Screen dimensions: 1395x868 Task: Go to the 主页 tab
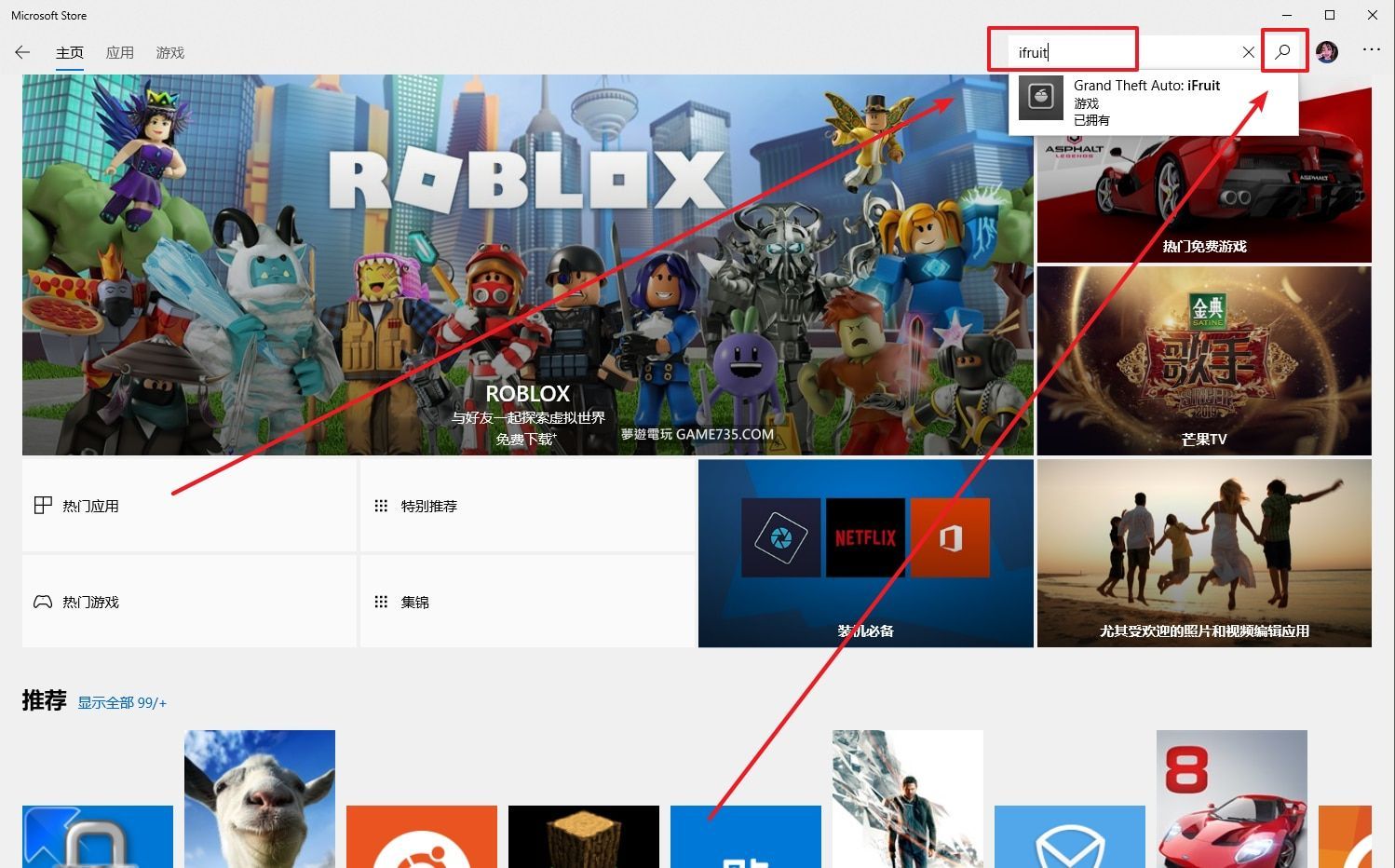click(70, 53)
